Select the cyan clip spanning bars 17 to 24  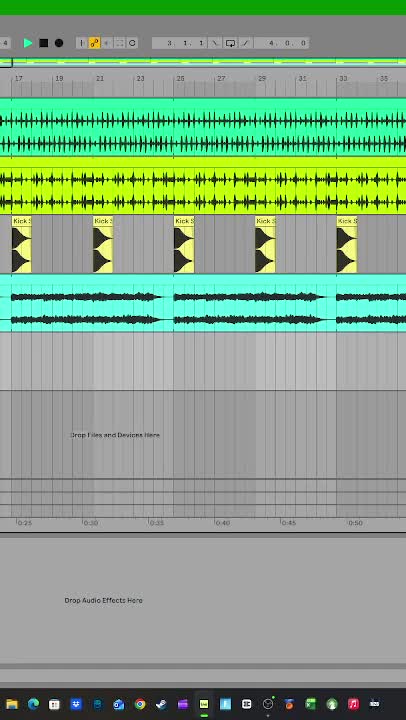(x=92, y=303)
